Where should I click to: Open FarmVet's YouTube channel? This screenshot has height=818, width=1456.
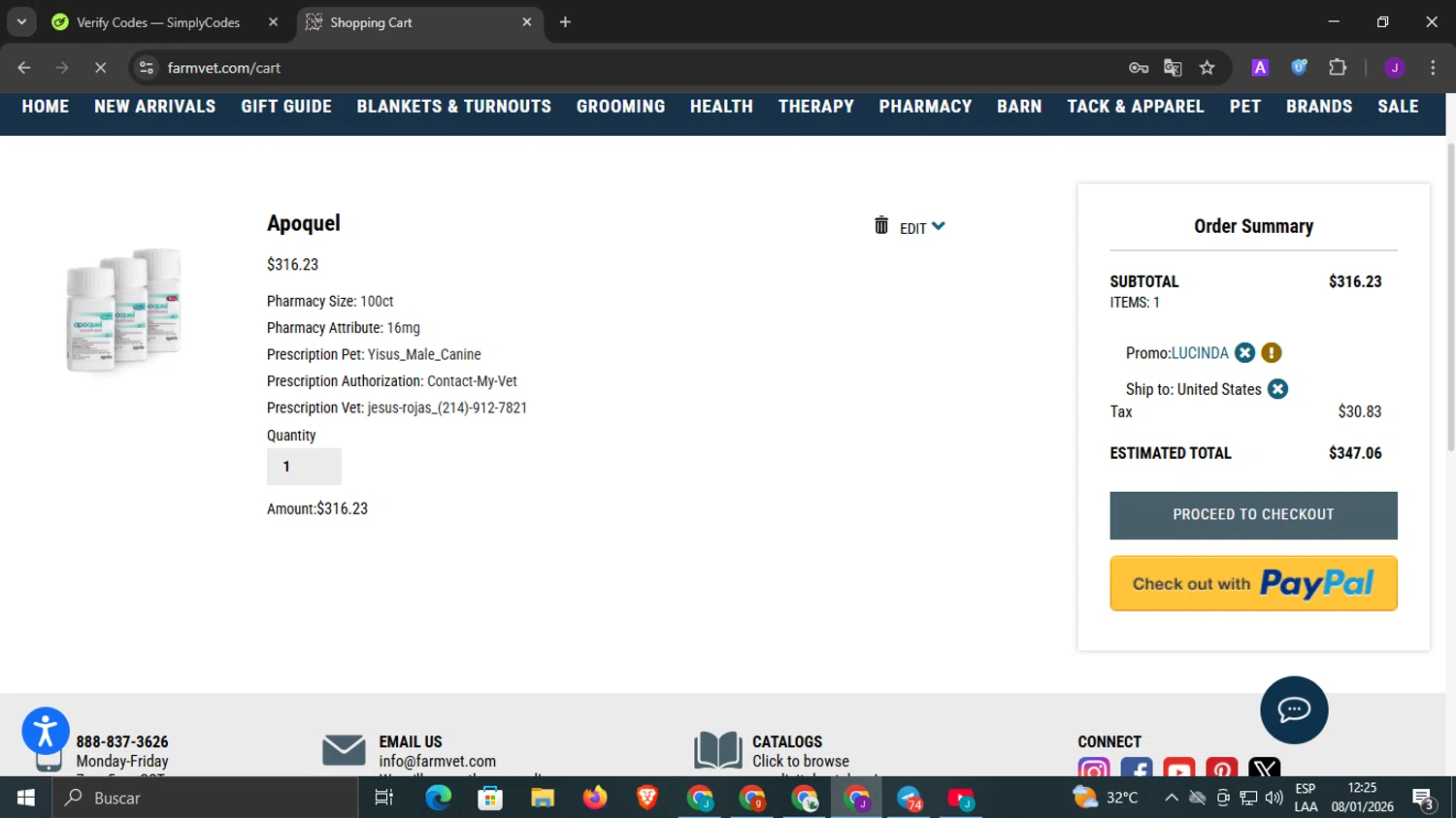click(x=1179, y=767)
